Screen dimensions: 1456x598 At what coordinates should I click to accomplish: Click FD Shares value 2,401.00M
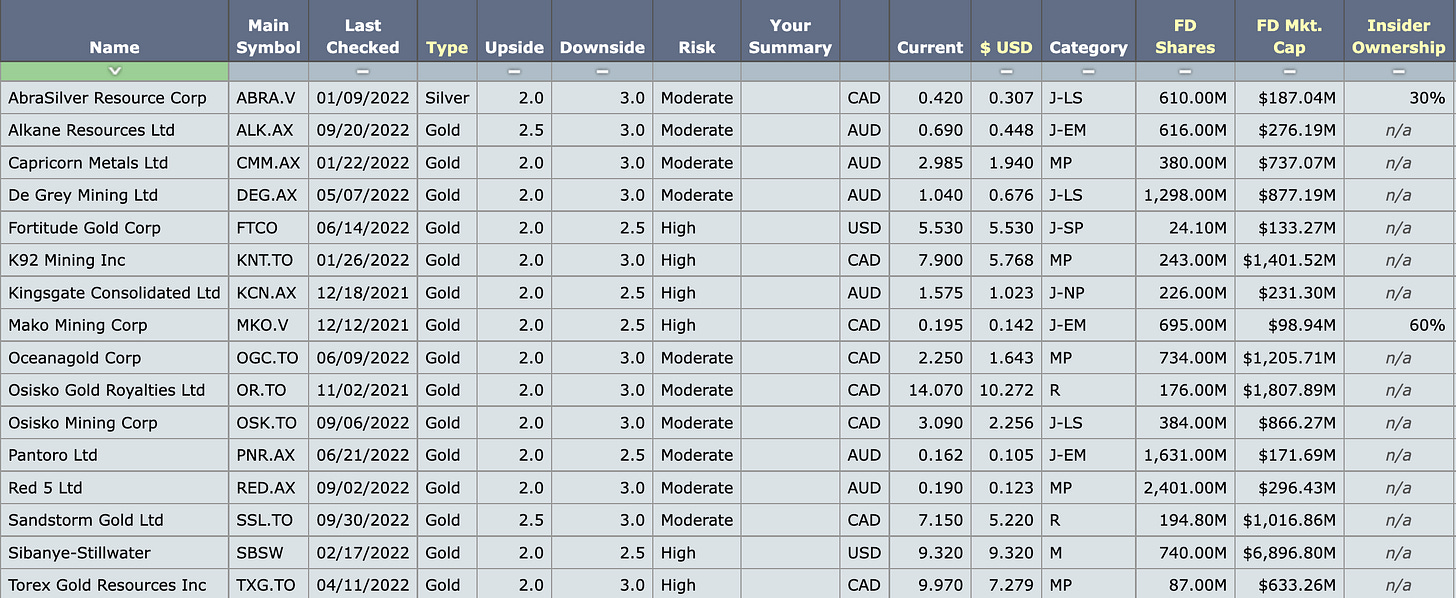tap(1186, 488)
